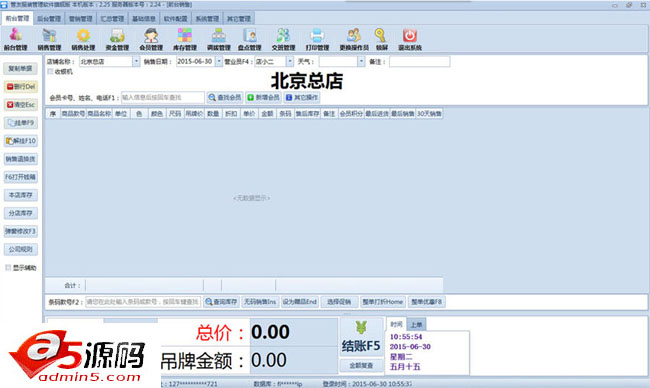Click the 吊牌价 column header
Screen dimensions: 650x388
pos(194,114)
